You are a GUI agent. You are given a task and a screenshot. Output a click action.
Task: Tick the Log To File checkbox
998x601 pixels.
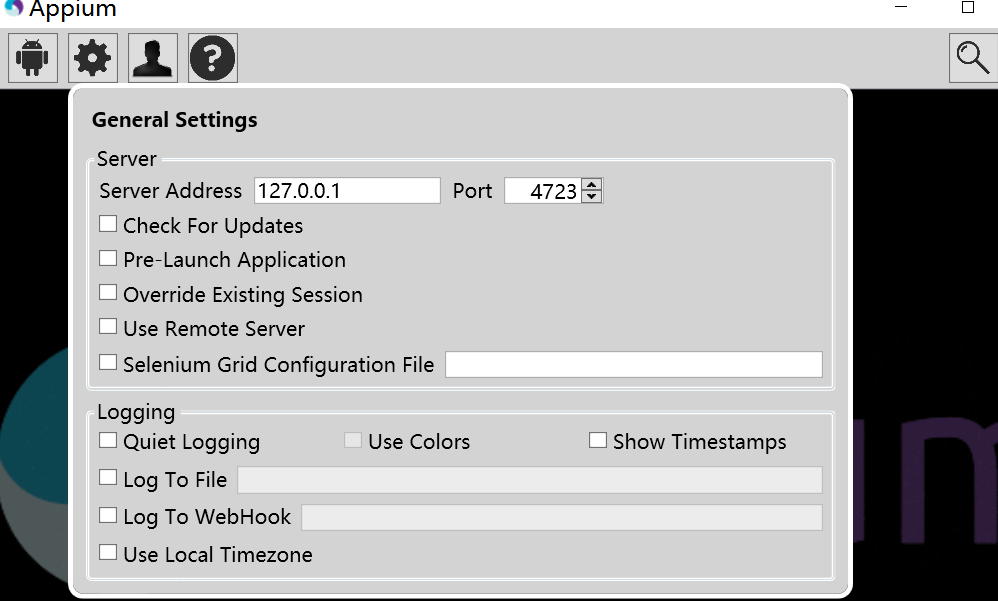tap(108, 478)
